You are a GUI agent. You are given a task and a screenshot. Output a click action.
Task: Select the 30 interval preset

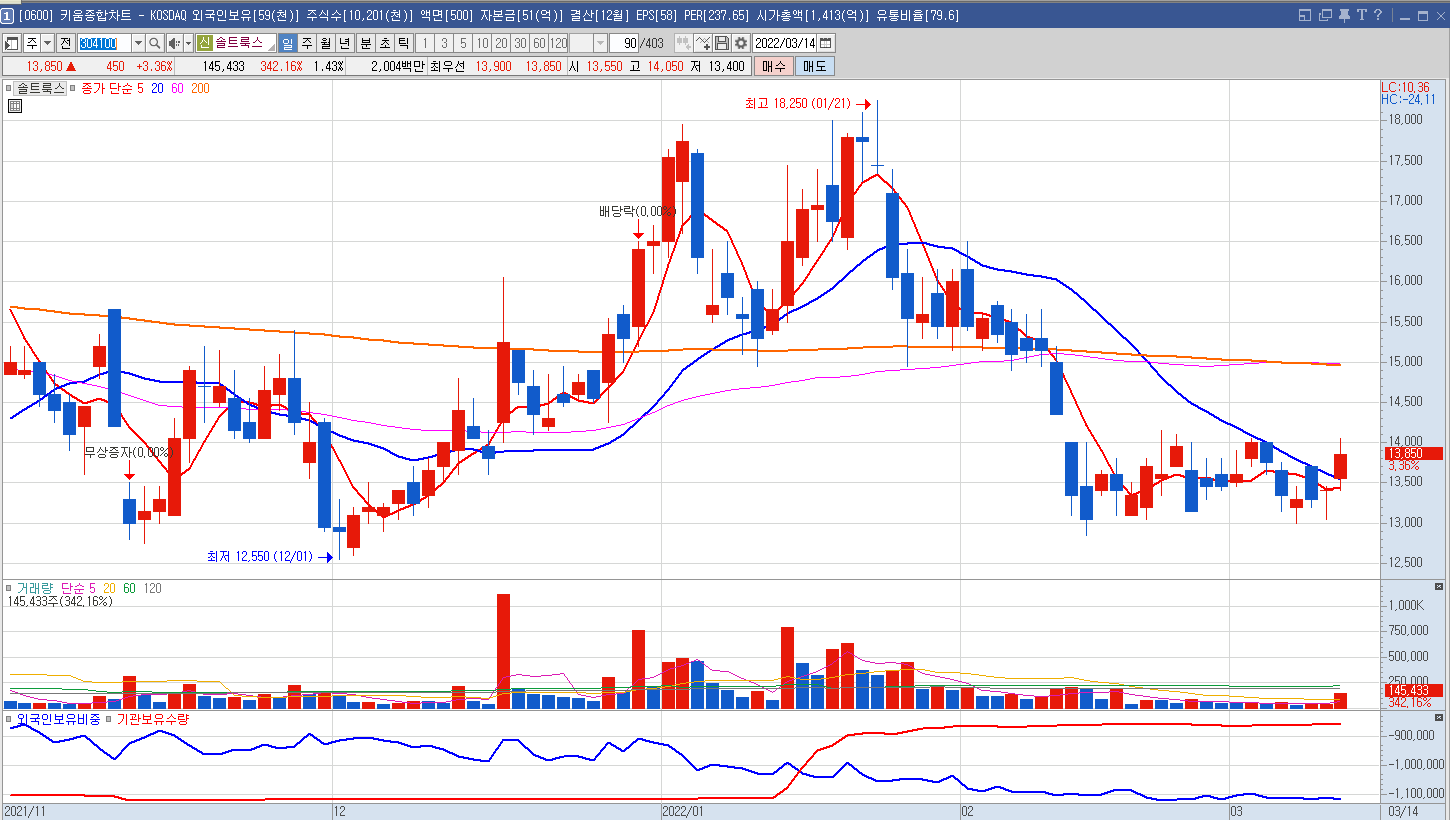[x=520, y=43]
